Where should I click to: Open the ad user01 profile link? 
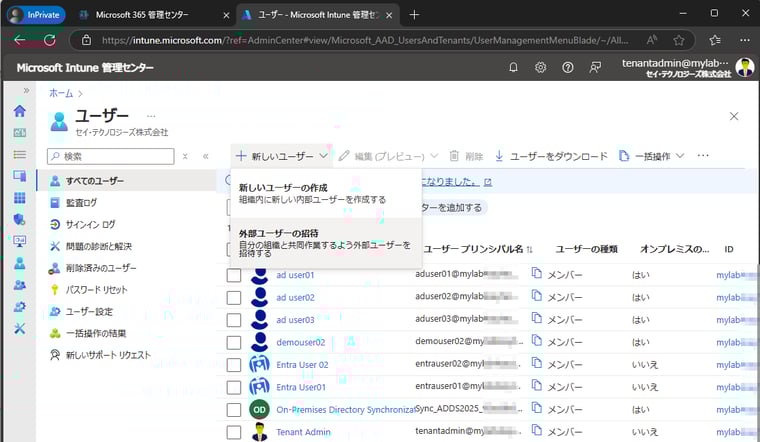pyautogui.click(x=295, y=275)
